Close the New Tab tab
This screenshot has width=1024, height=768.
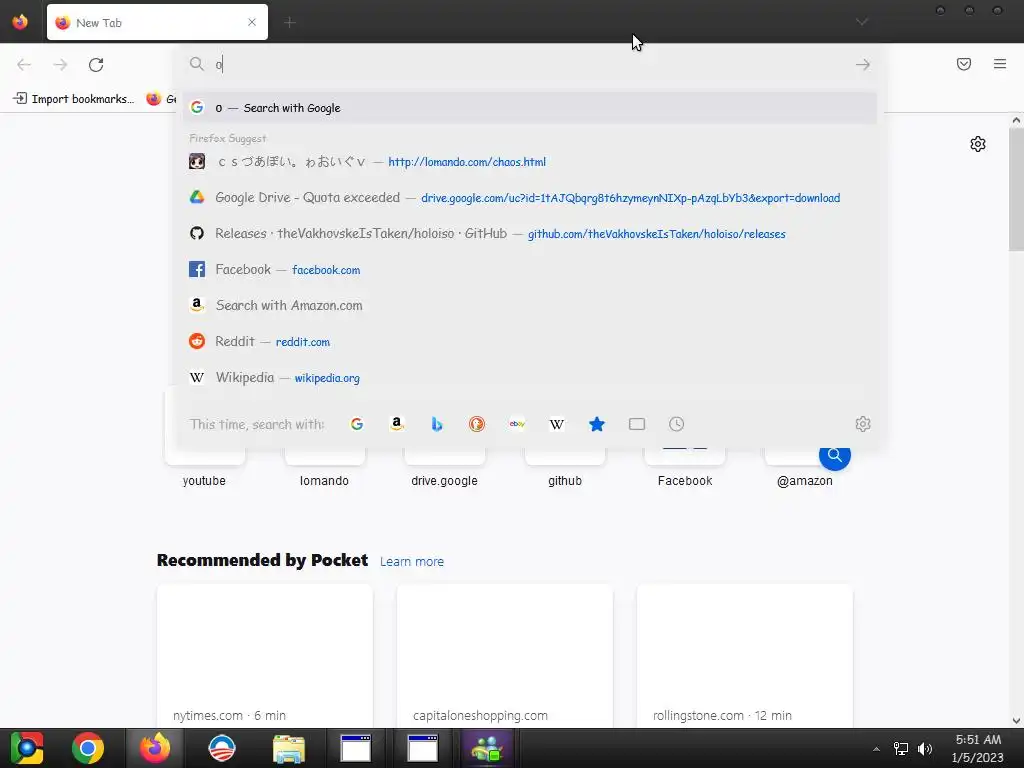pos(252,22)
